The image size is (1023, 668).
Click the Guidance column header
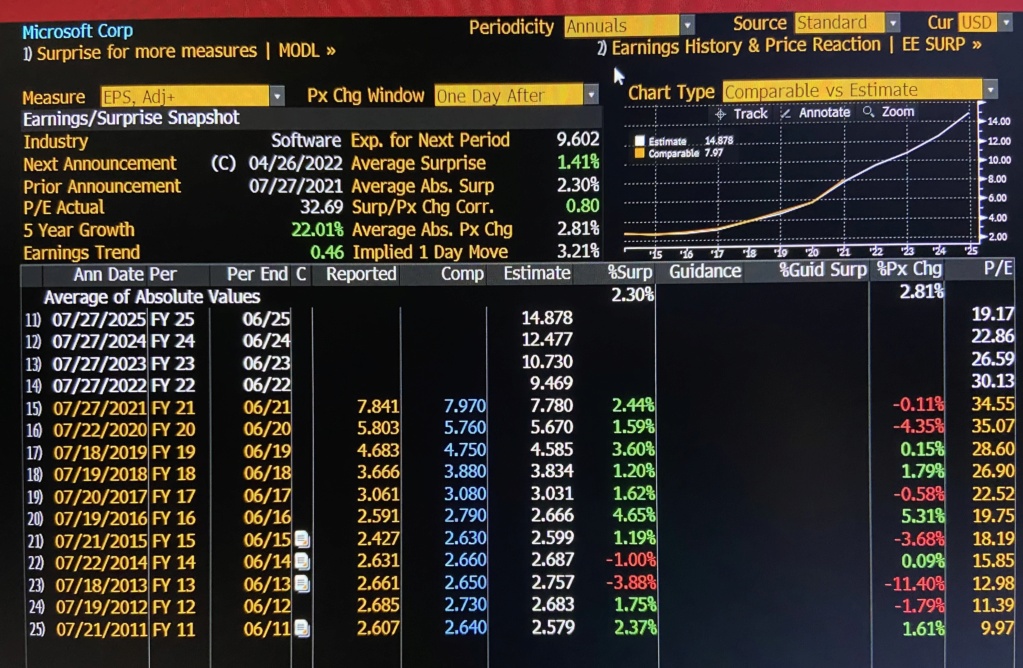click(705, 271)
